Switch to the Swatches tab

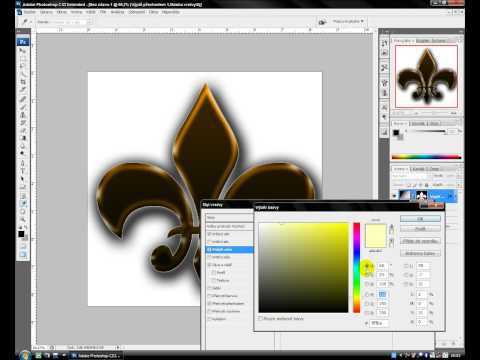click(x=418, y=123)
